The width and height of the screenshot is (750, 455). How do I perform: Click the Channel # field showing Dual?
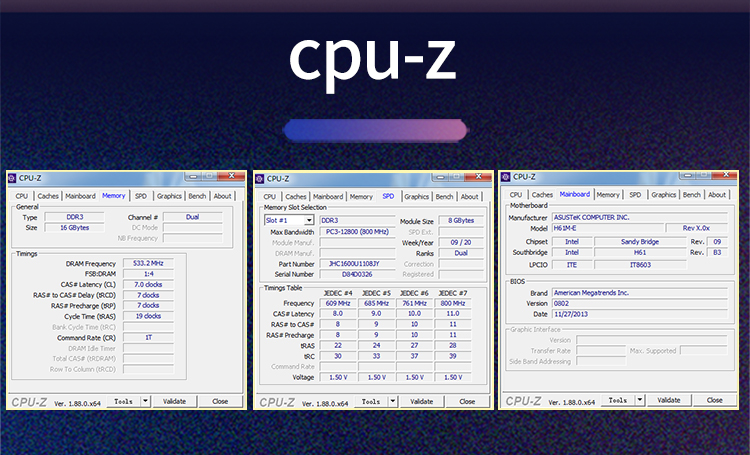[192, 217]
